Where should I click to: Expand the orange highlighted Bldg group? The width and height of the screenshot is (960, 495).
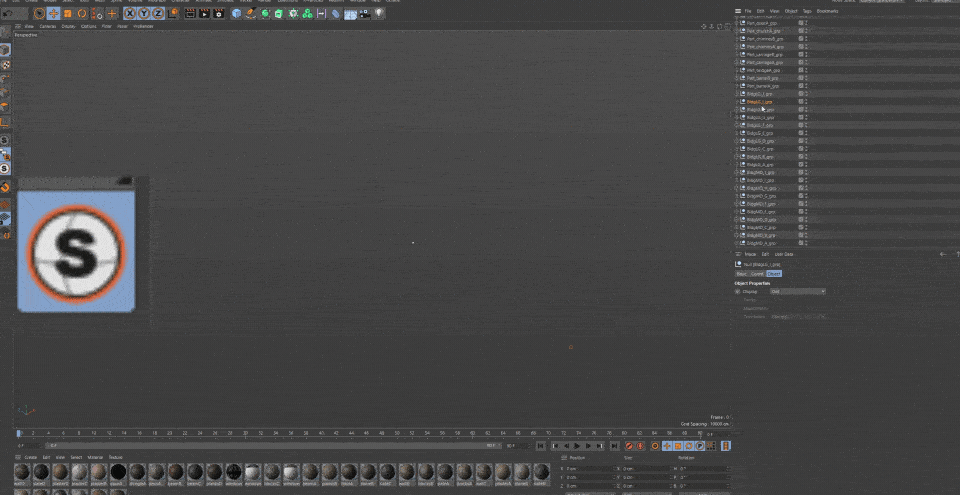pos(737,102)
